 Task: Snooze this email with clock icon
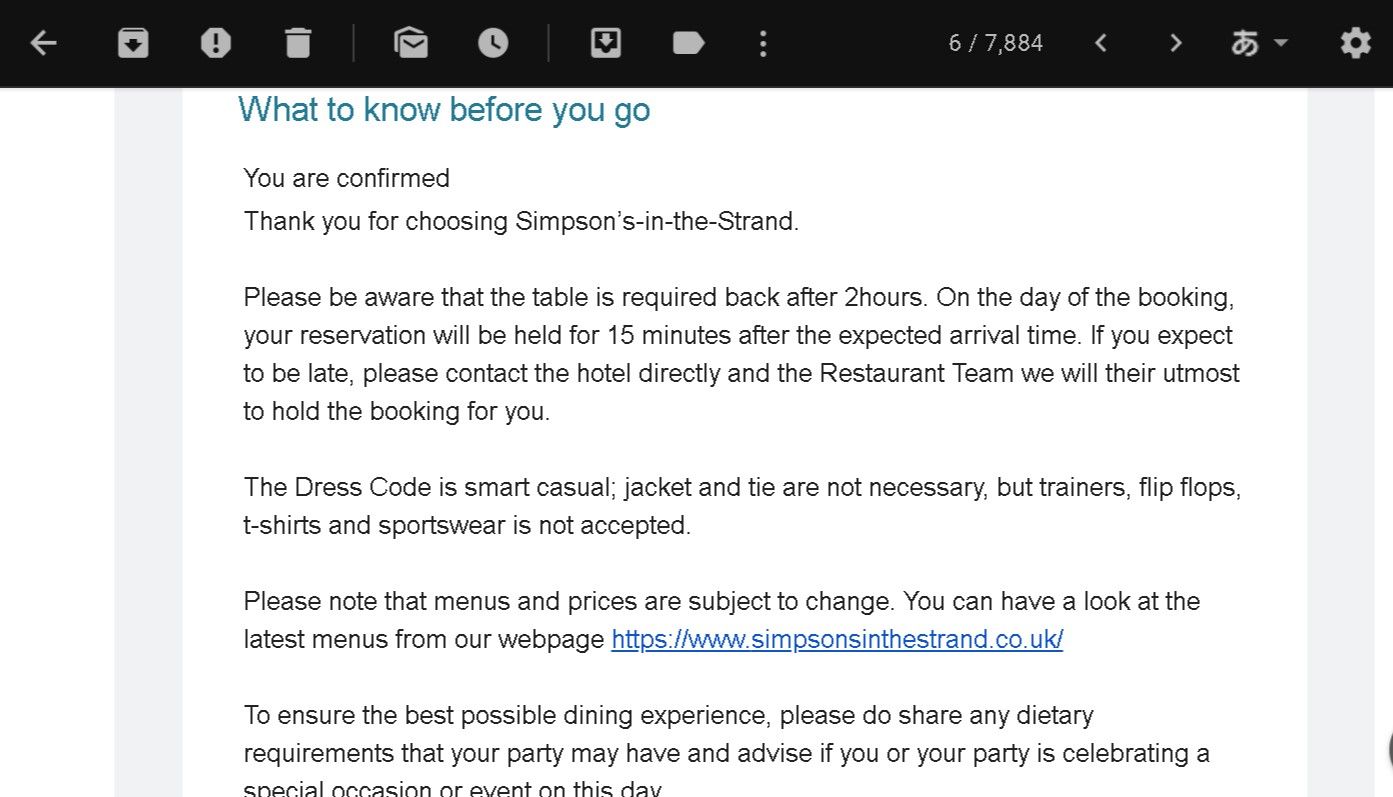tap(493, 43)
